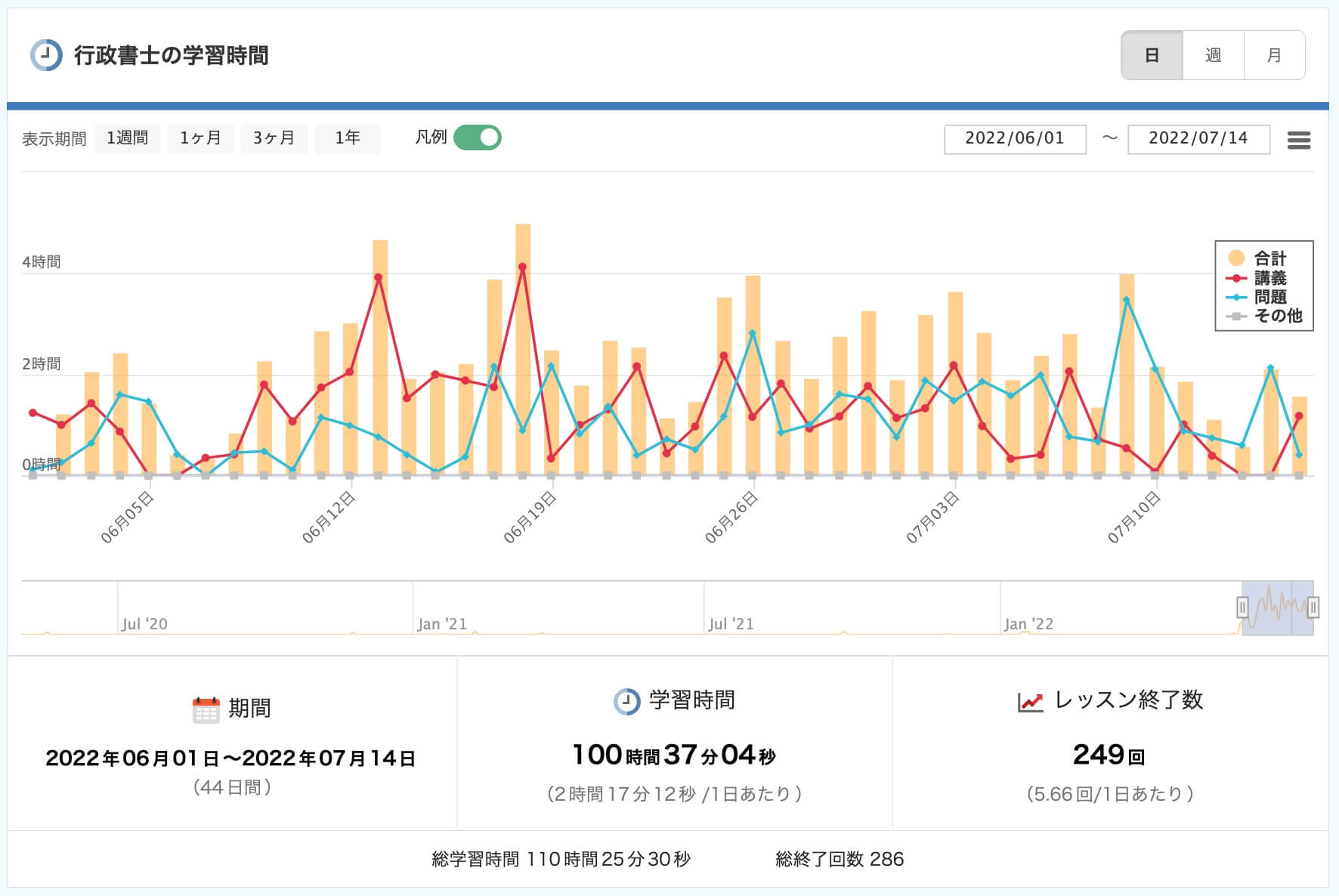1339x896 pixels.
Task: Set display period to 1週間
Action: click(127, 138)
